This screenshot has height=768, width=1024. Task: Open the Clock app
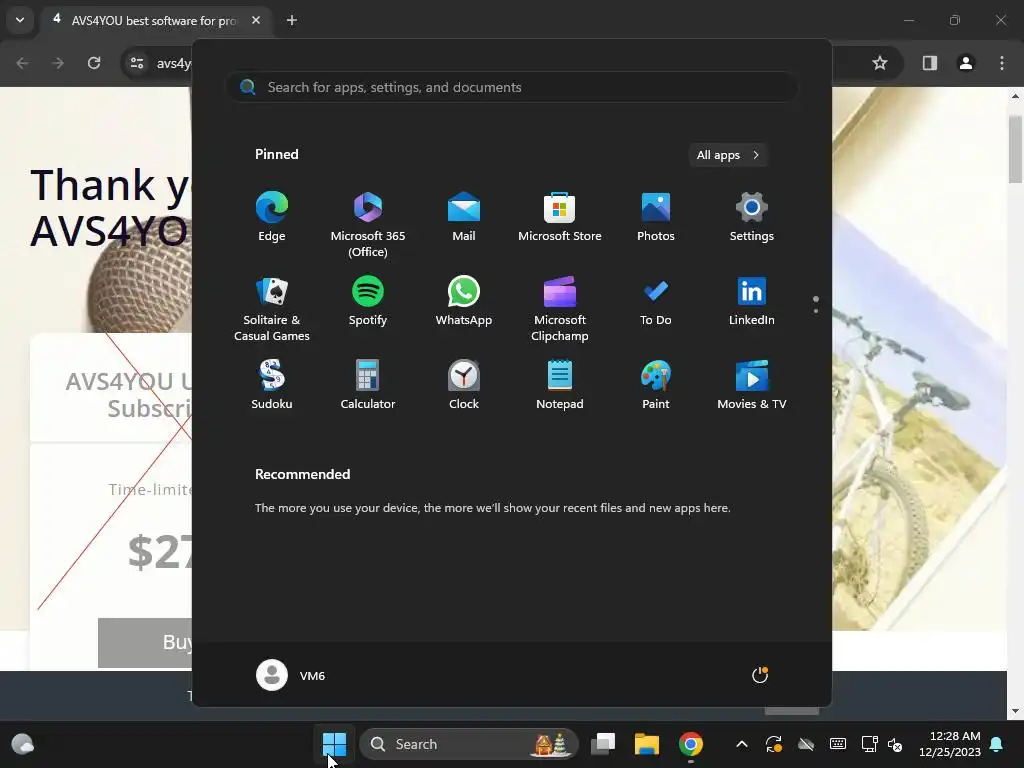[x=464, y=385]
